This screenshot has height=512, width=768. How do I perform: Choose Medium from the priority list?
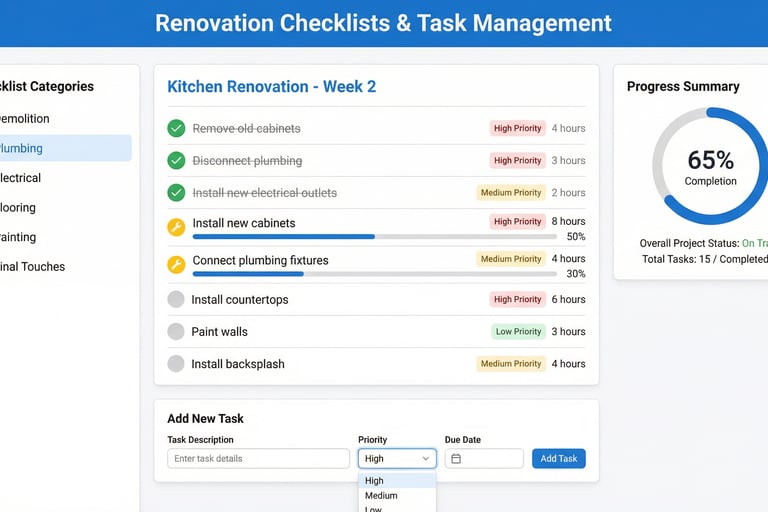381,495
